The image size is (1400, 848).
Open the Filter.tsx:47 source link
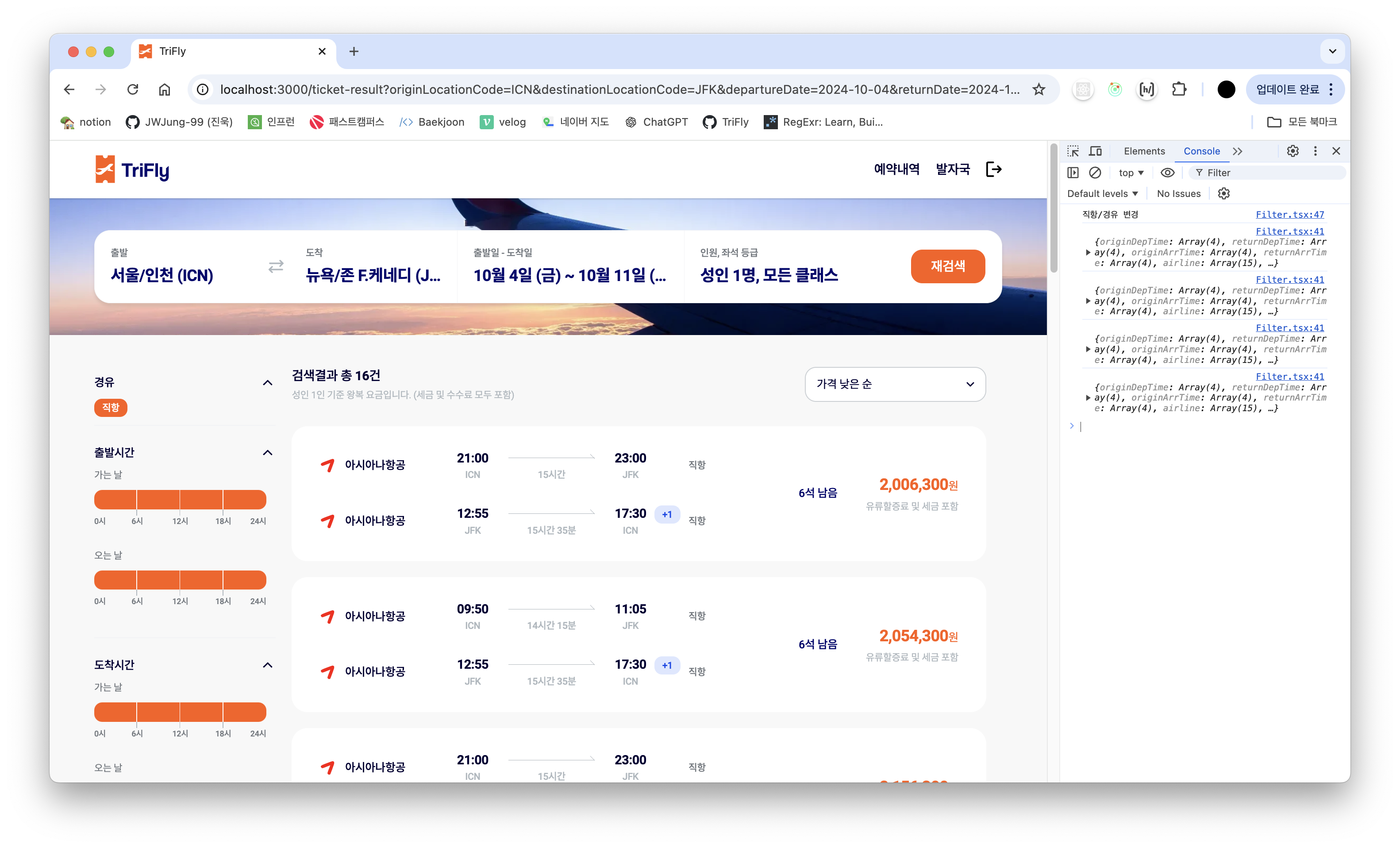tap(1289, 214)
